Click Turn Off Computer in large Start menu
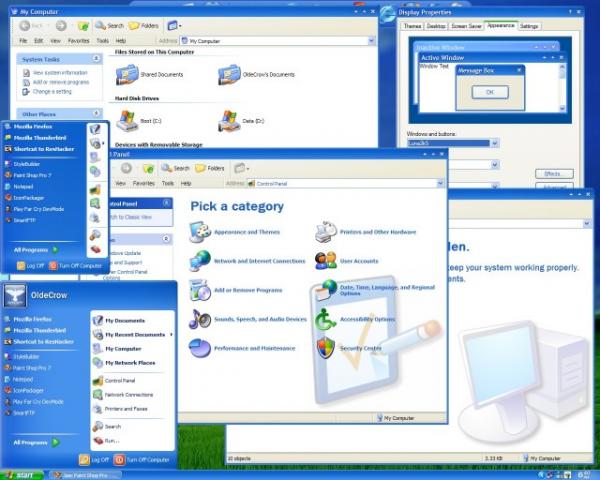600x480 pixels. click(x=142, y=460)
